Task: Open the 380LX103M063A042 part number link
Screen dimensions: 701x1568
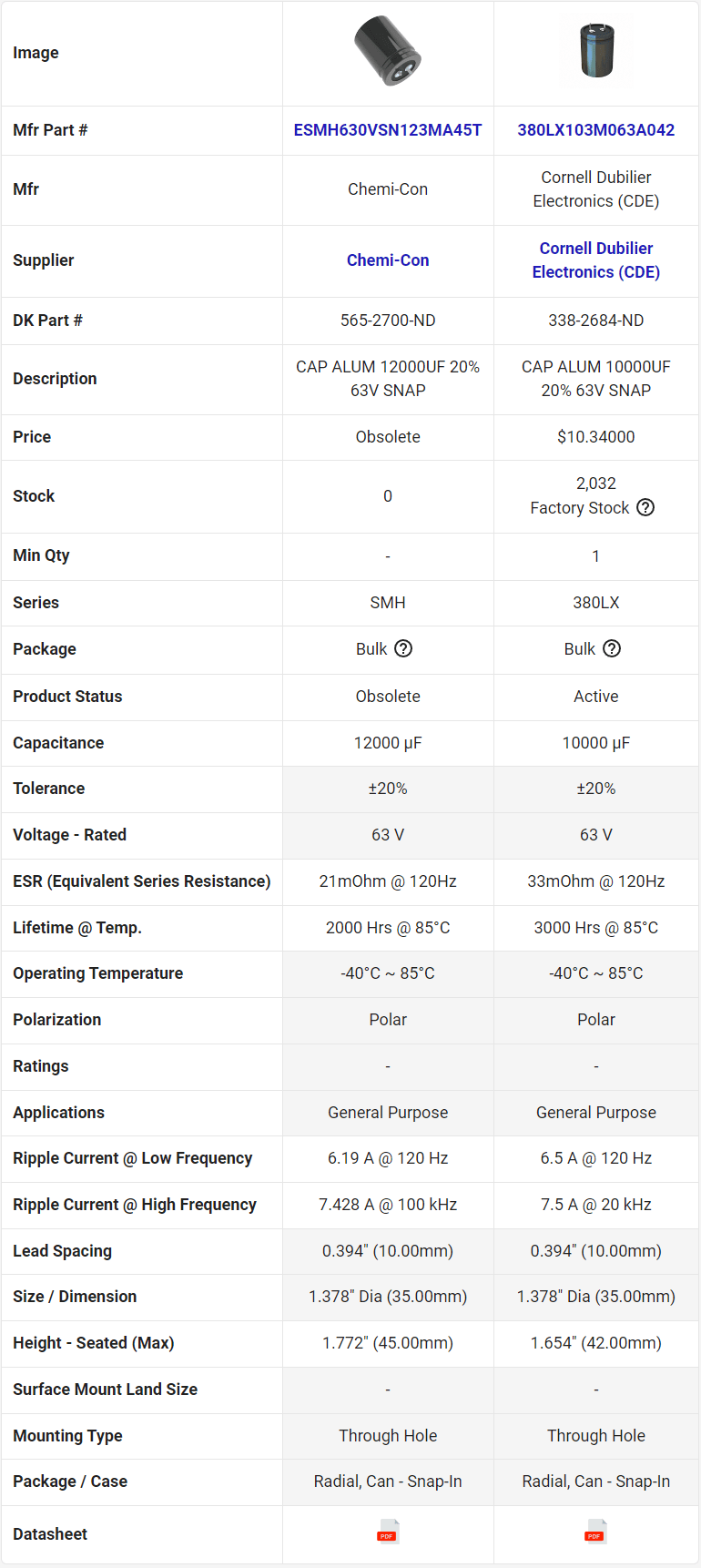Action: [596, 130]
